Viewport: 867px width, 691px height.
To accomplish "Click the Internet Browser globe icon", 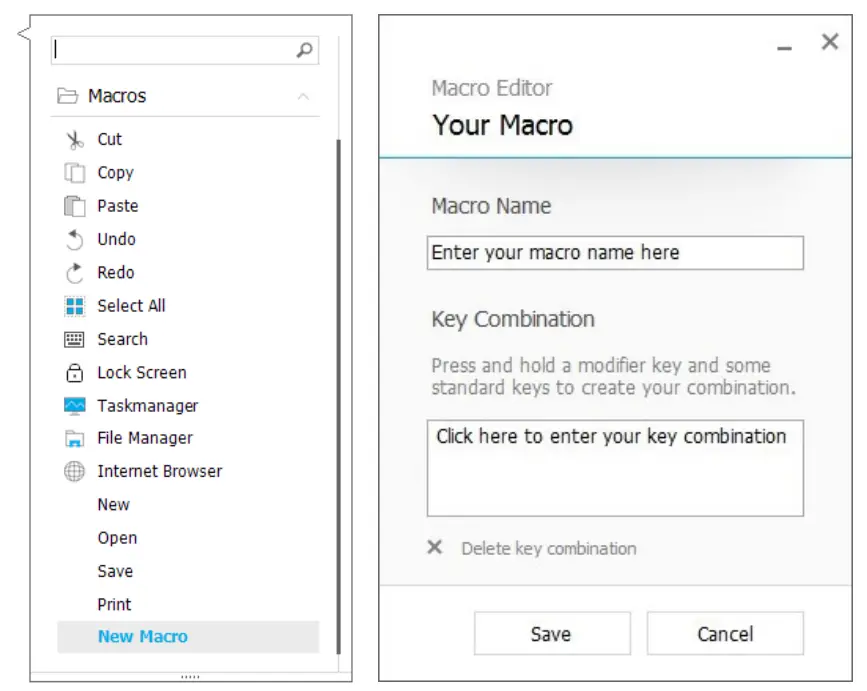I will [75, 472].
